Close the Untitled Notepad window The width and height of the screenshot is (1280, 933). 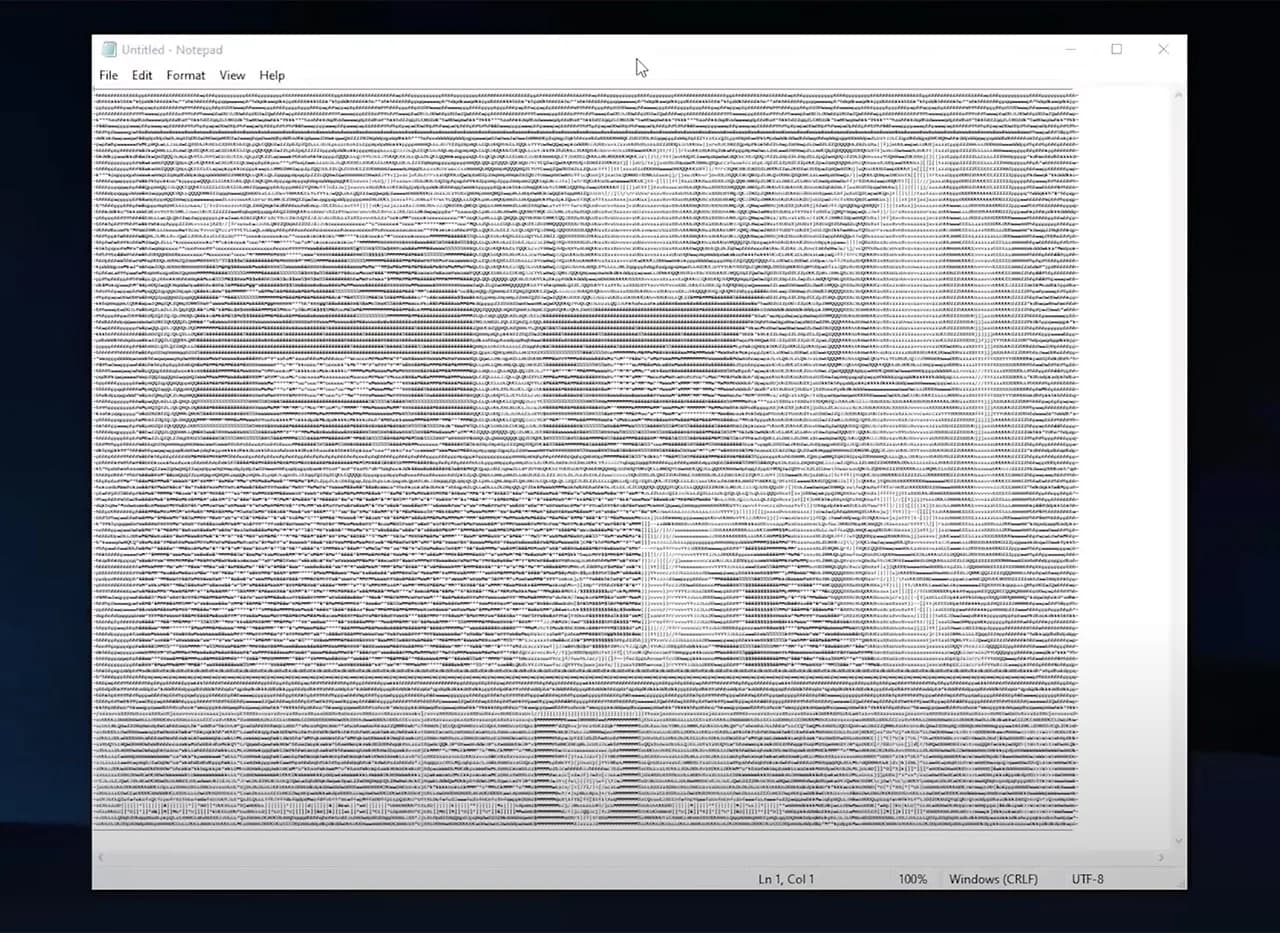tap(1163, 49)
